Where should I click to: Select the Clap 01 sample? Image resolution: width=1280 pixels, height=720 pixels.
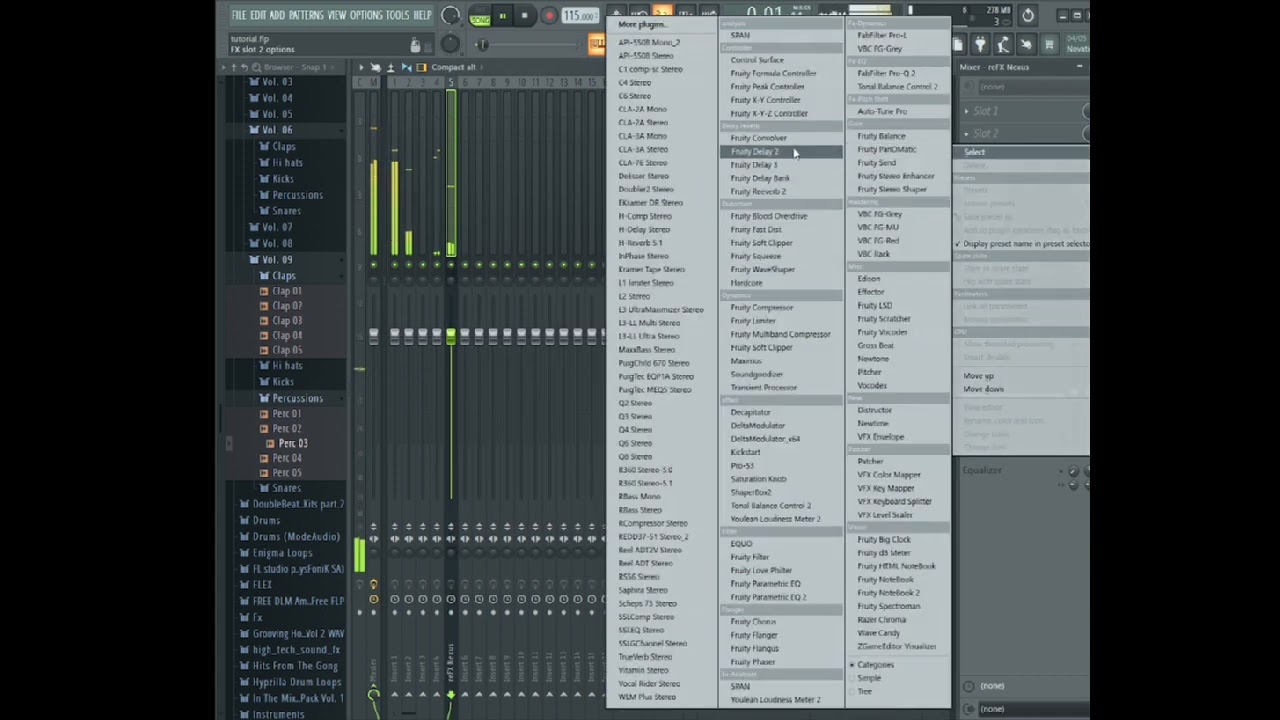coord(287,291)
